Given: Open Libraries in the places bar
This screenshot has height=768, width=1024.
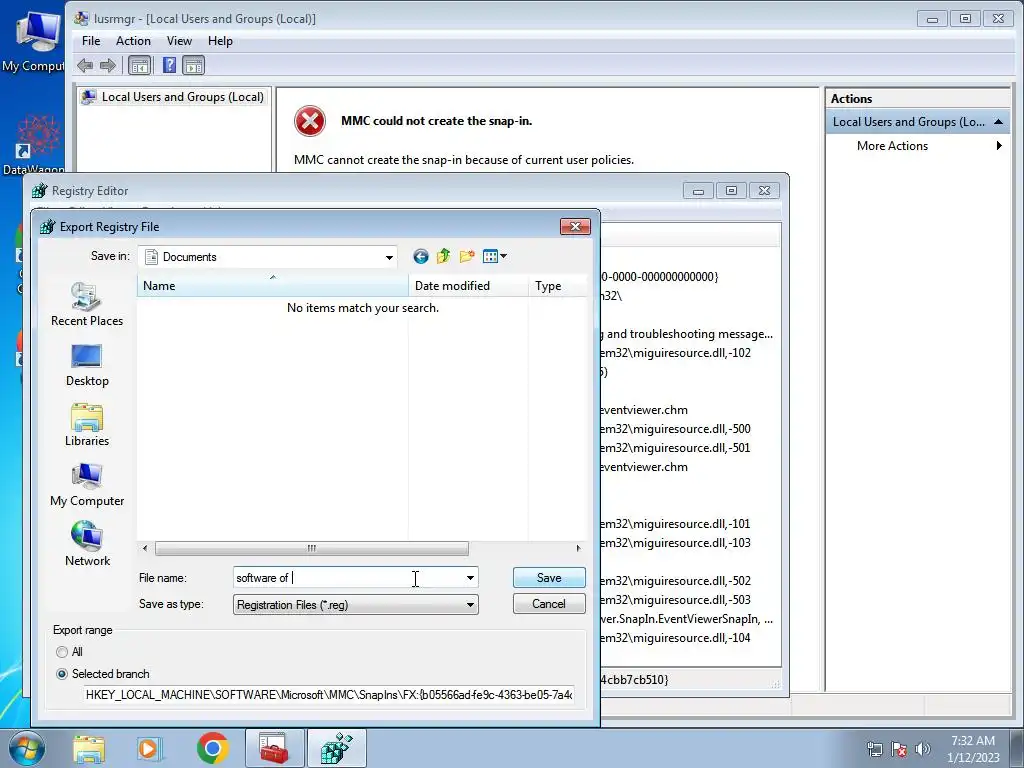Looking at the screenshot, I should coord(87,425).
